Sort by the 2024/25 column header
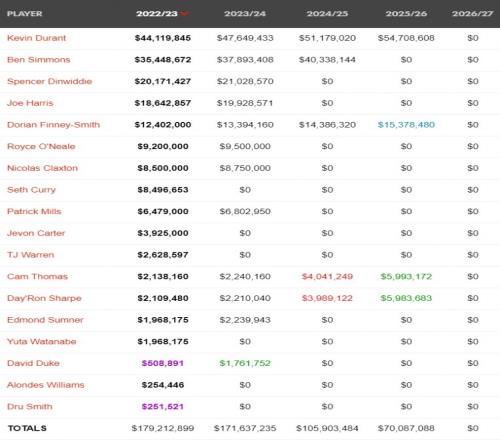 327,14
